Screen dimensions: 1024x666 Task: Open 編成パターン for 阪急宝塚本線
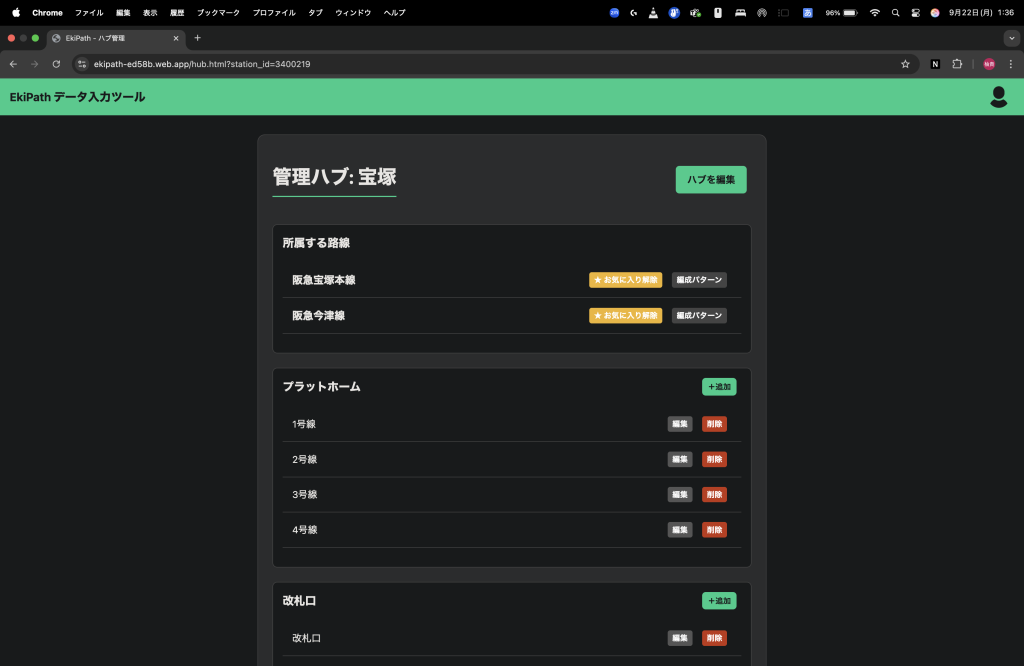pos(699,280)
